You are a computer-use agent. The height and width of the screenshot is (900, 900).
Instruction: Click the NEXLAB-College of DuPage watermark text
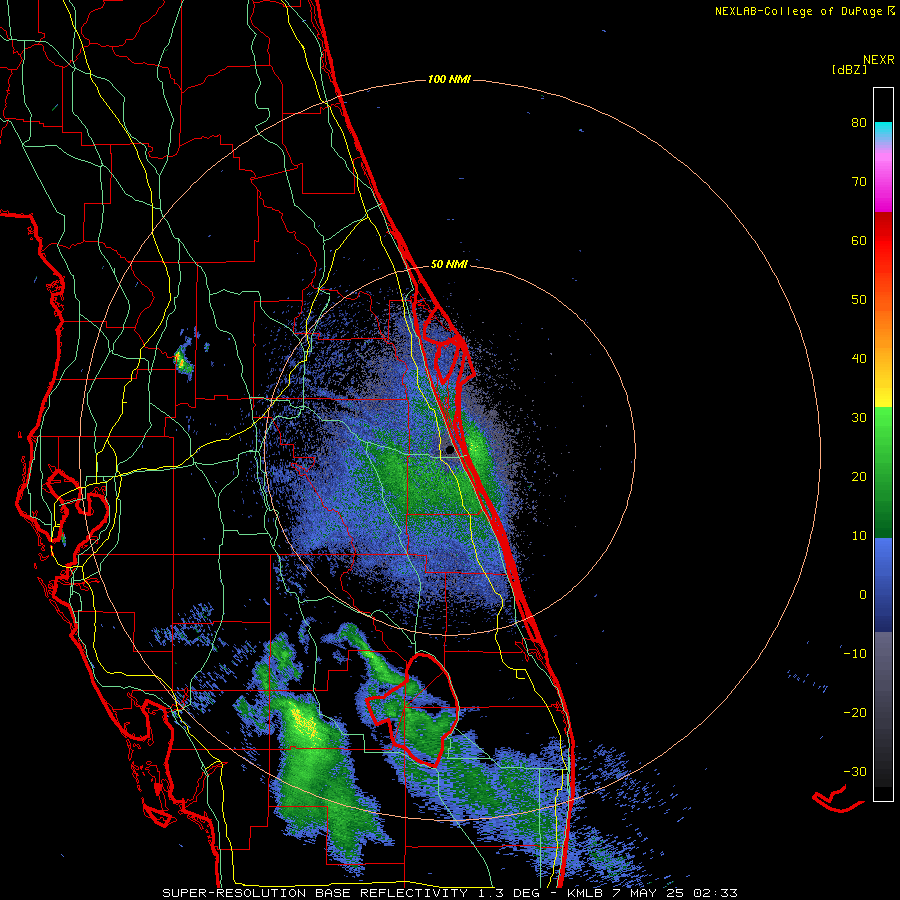(x=804, y=11)
